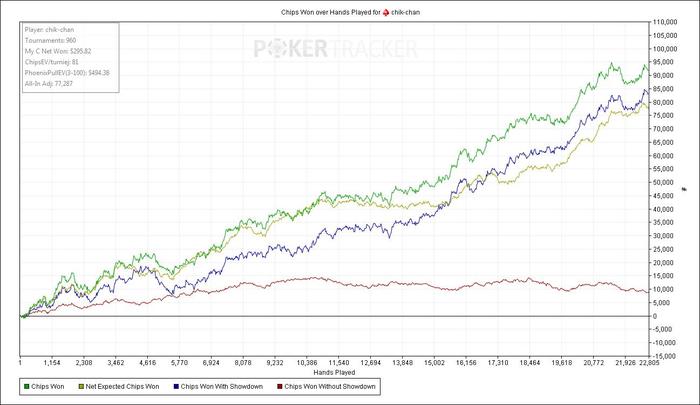The image size is (700, 405).
Task: Click y-axis label '45,000'
Action: click(x=664, y=196)
